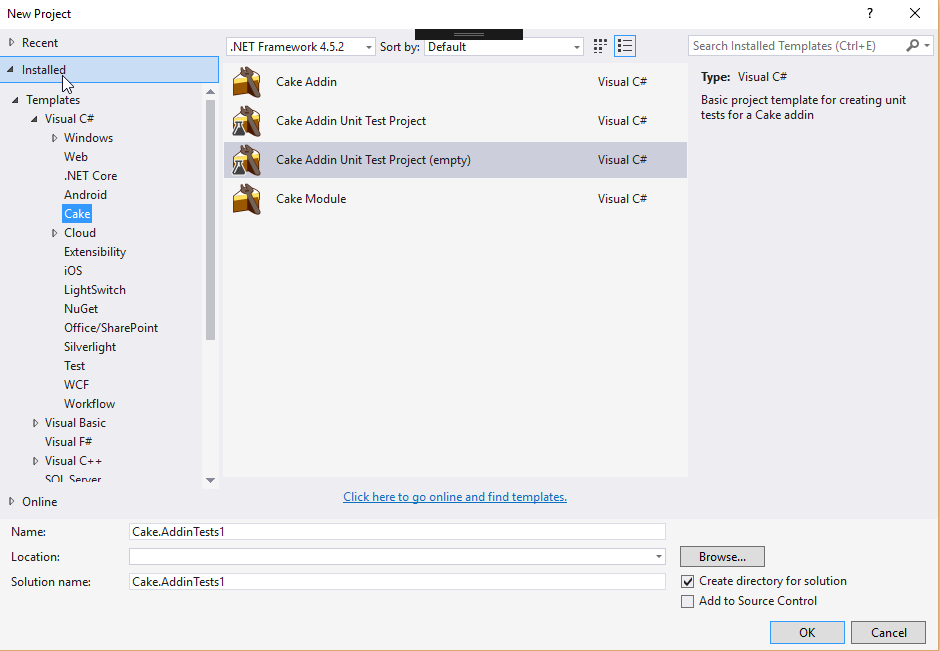Click the Cake Addin template icon

coord(246,82)
